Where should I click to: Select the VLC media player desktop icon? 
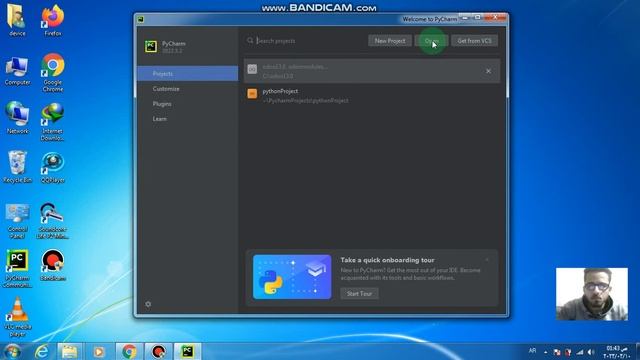click(x=17, y=317)
